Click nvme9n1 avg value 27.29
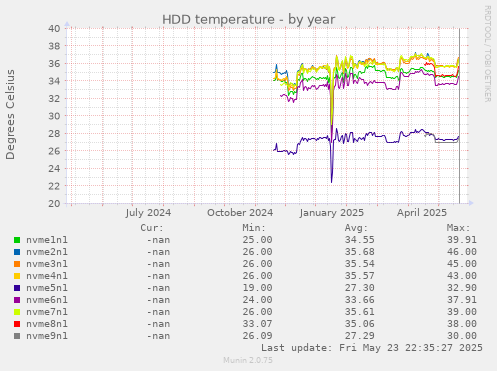The image size is (497, 371). 359,336
